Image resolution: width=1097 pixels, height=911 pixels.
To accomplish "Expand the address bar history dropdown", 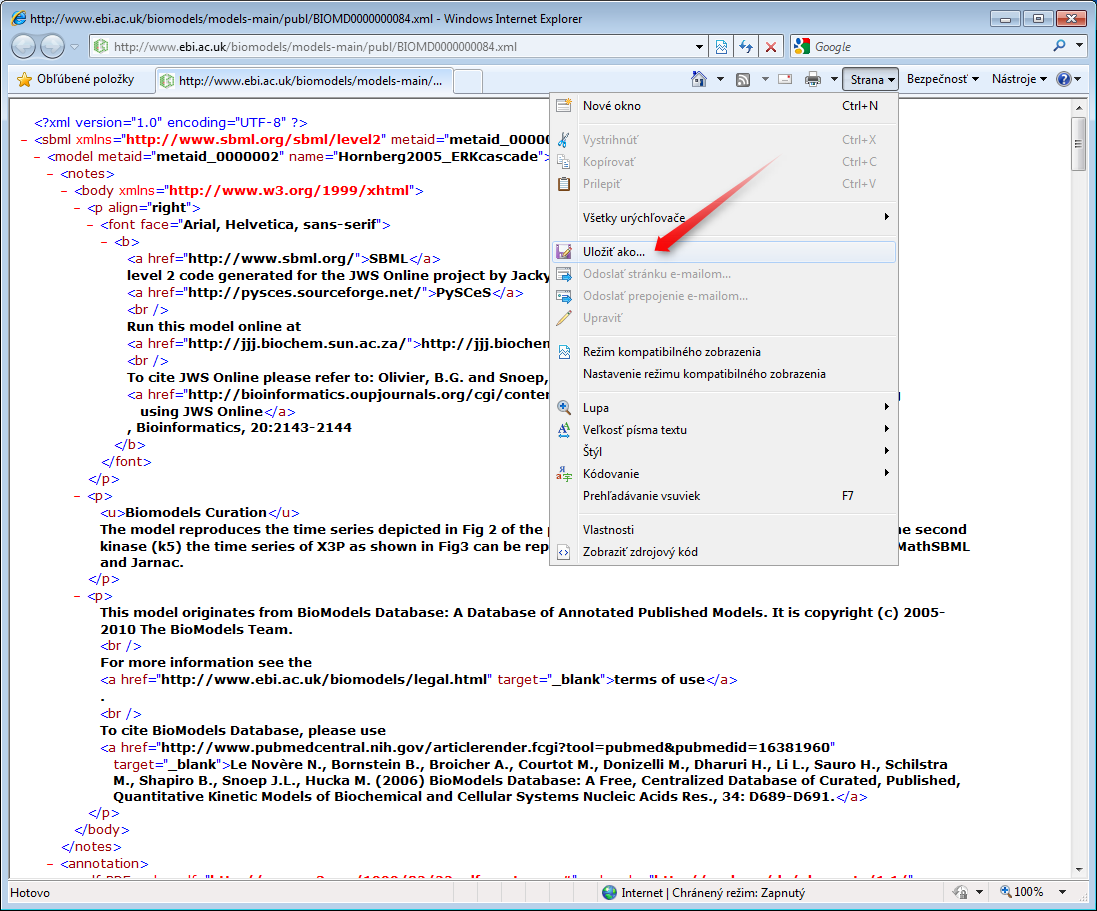I will (x=699, y=47).
